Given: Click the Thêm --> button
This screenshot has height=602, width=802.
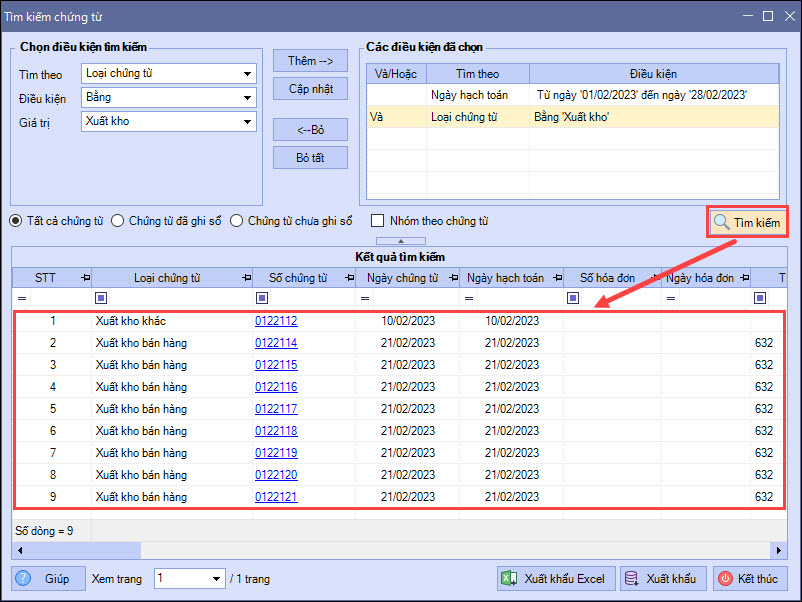Looking at the screenshot, I should coord(310,61).
